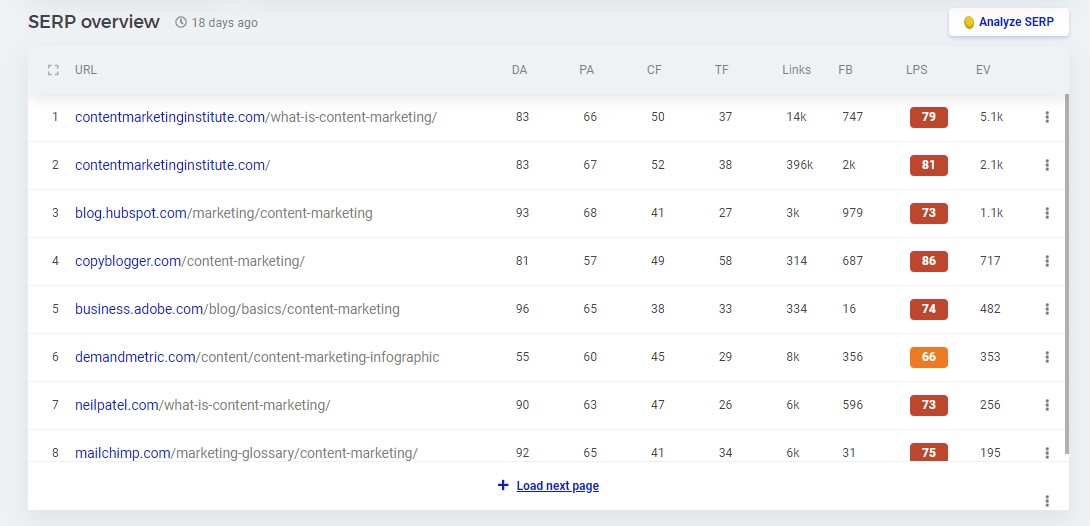This screenshot has width=1090, height=526.
Task: Open three-dot menu for neilpatel.com row
Action: (1047, 405)
